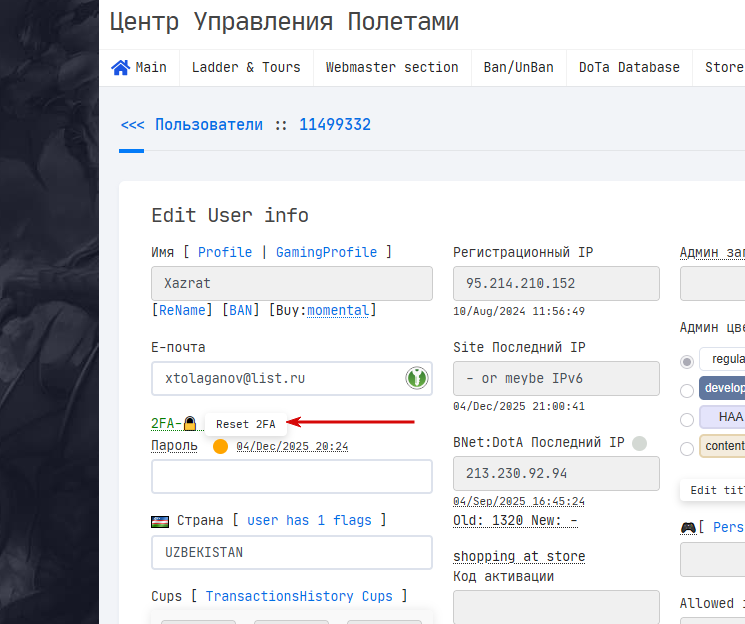Go back via <<< Пользователи link
Image resolution: width=745 pixels, height=624 pixels.
(x=191, y=125)
